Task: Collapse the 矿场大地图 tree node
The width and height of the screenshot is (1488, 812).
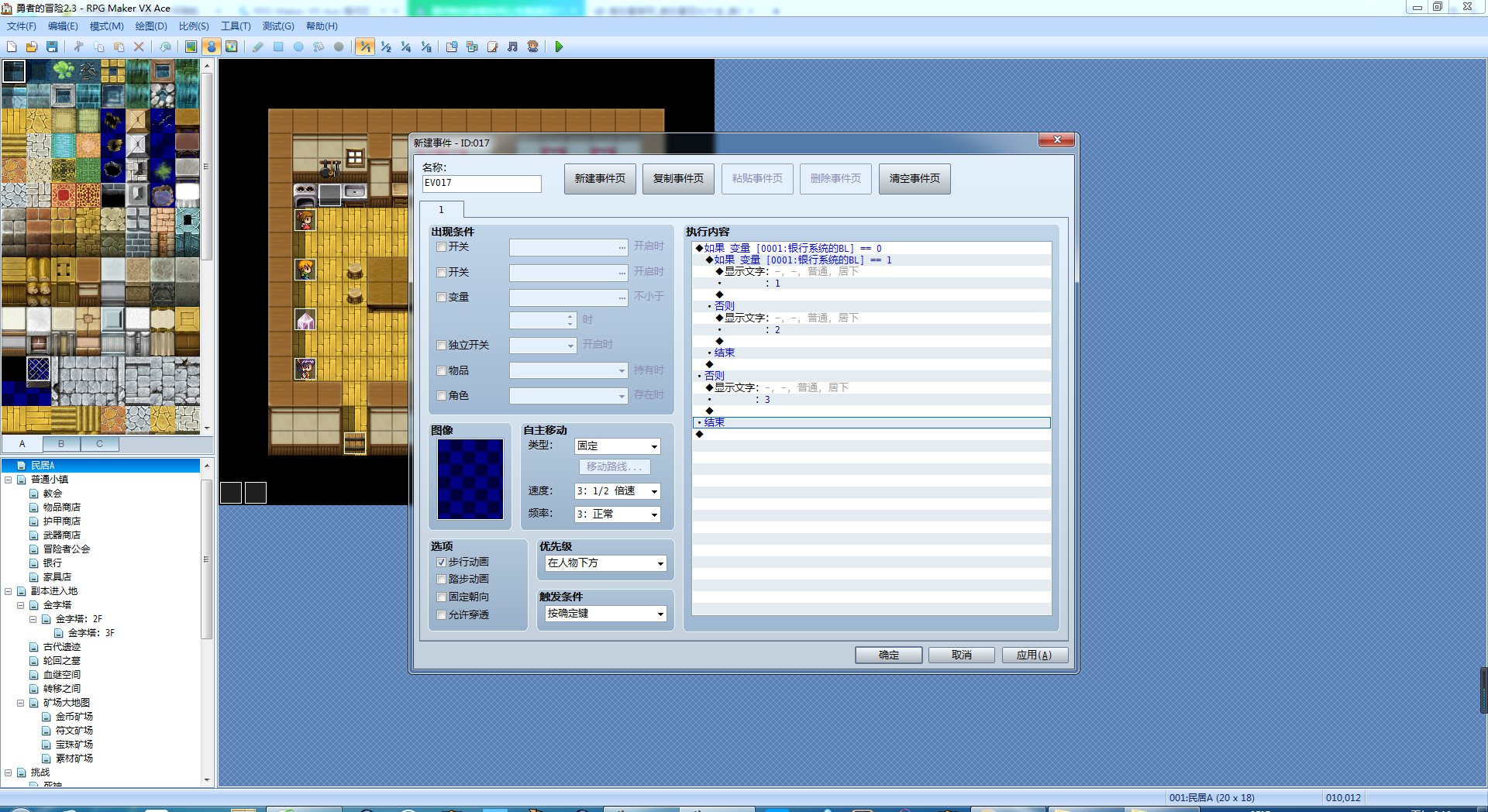Action: coord(21,704)
